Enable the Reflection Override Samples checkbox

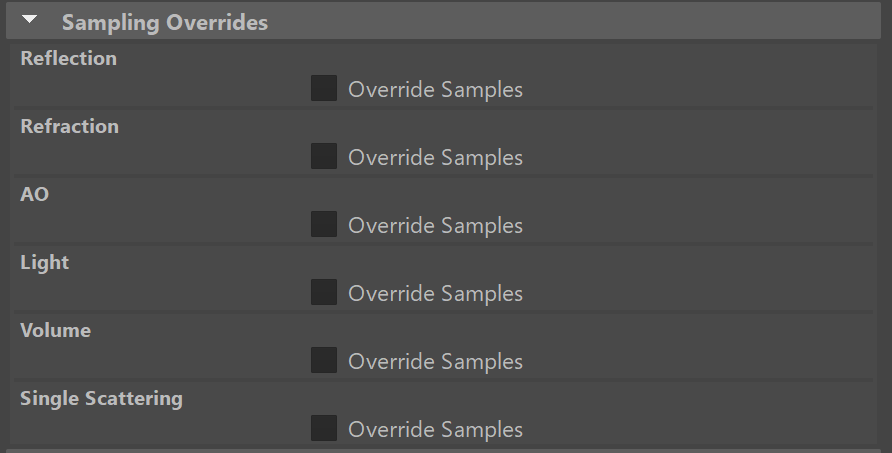coord(323,89)
